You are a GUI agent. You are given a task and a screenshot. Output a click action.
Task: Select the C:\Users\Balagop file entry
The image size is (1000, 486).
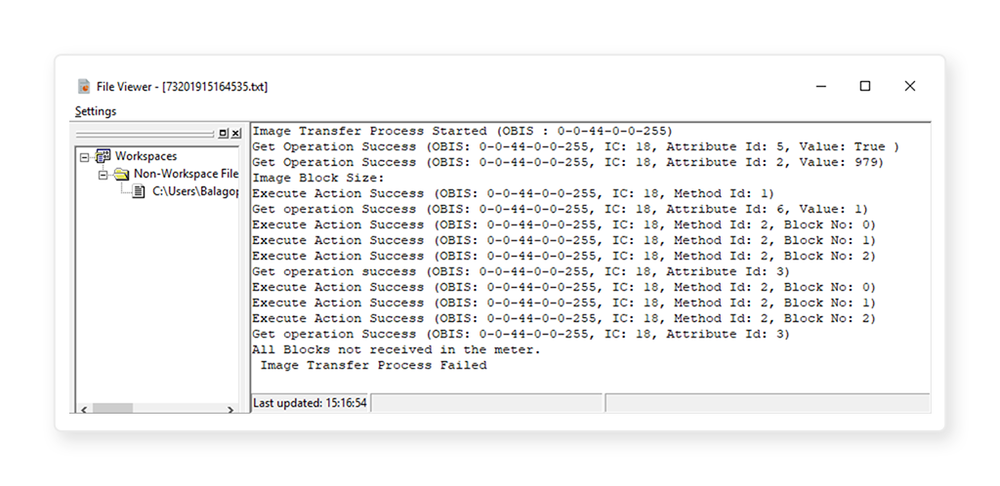click(196, 191)
